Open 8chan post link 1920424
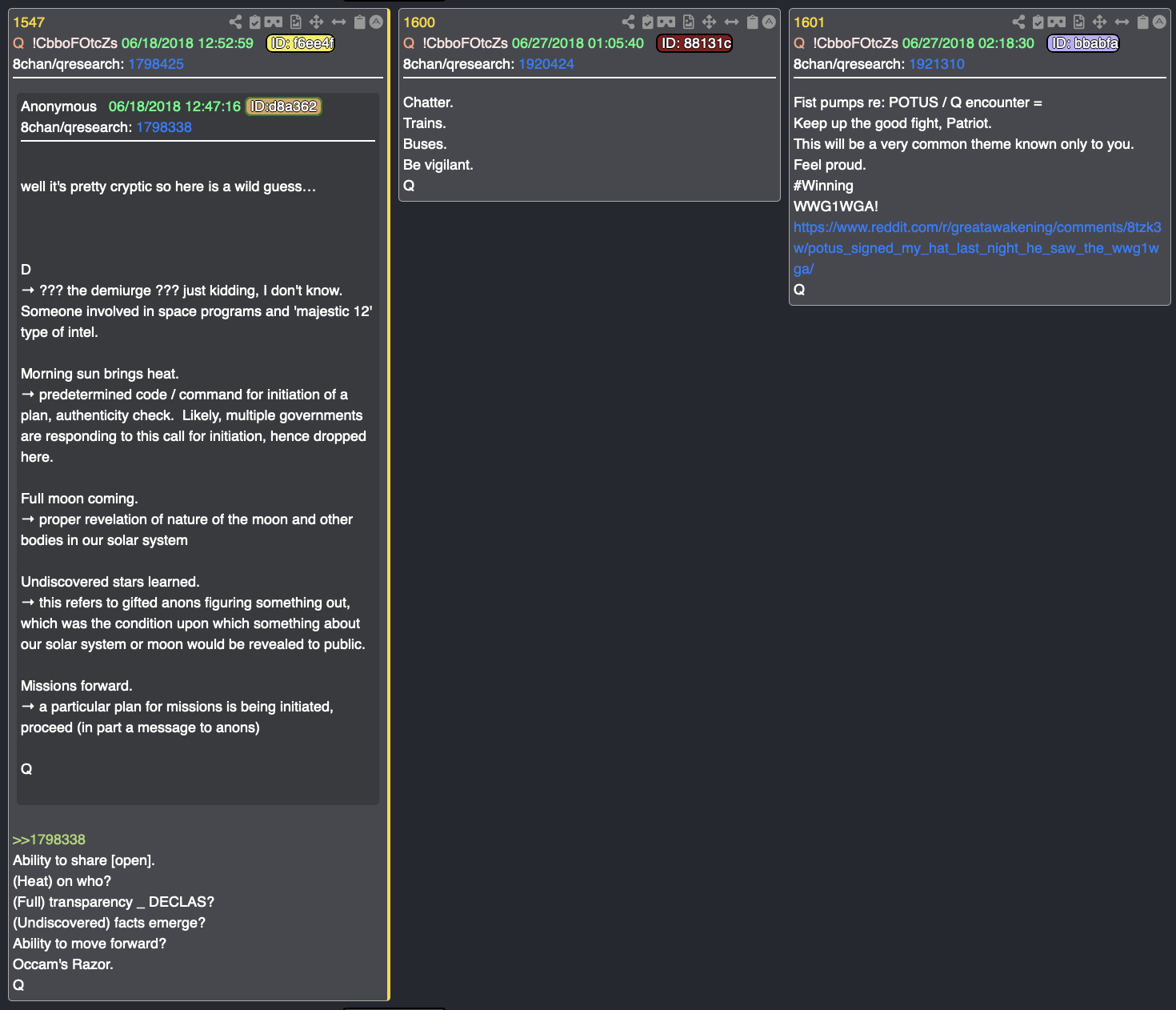This screenshot has height=1010, width=1176. click(546, 64)
